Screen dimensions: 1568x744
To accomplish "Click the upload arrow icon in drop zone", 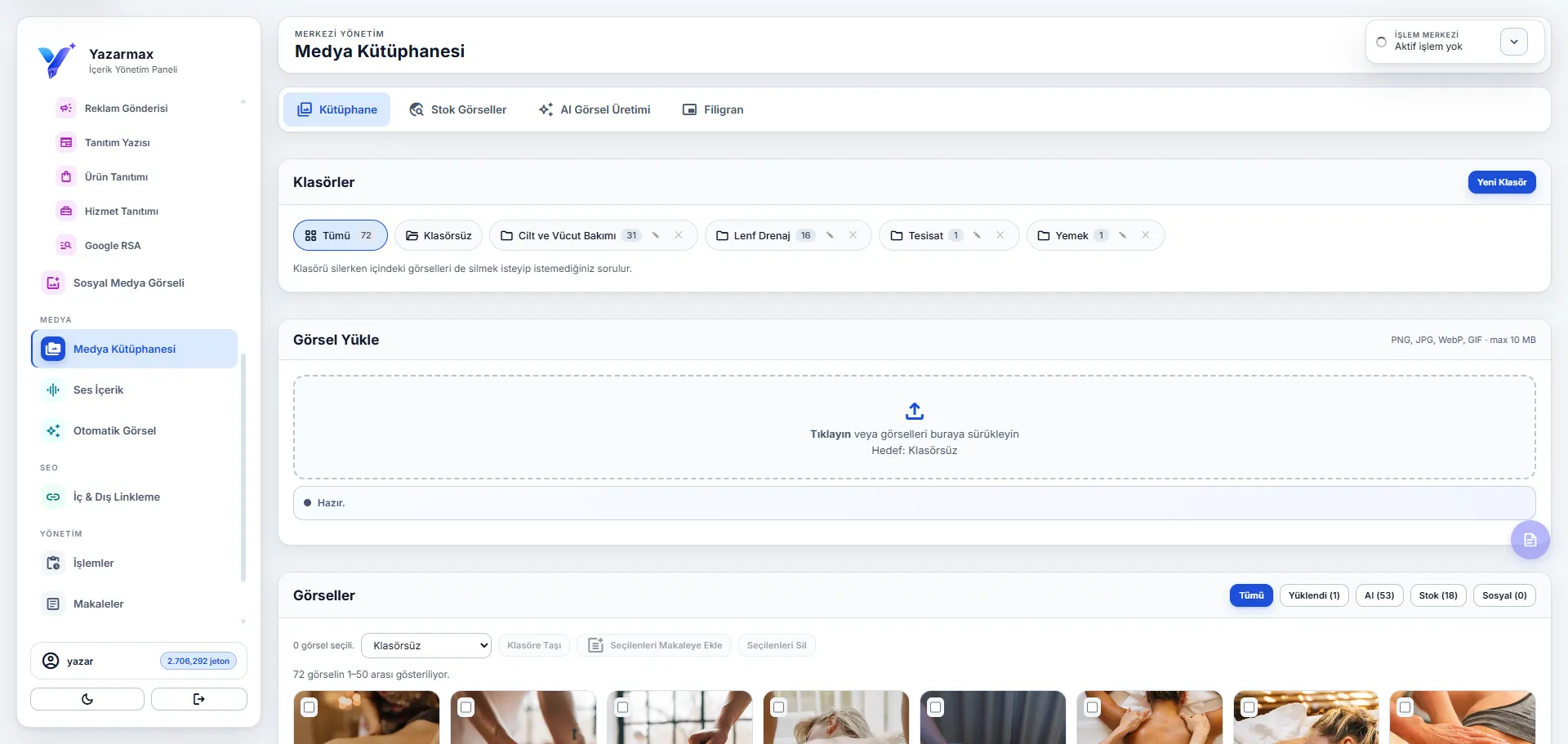I will pos(915,411).
